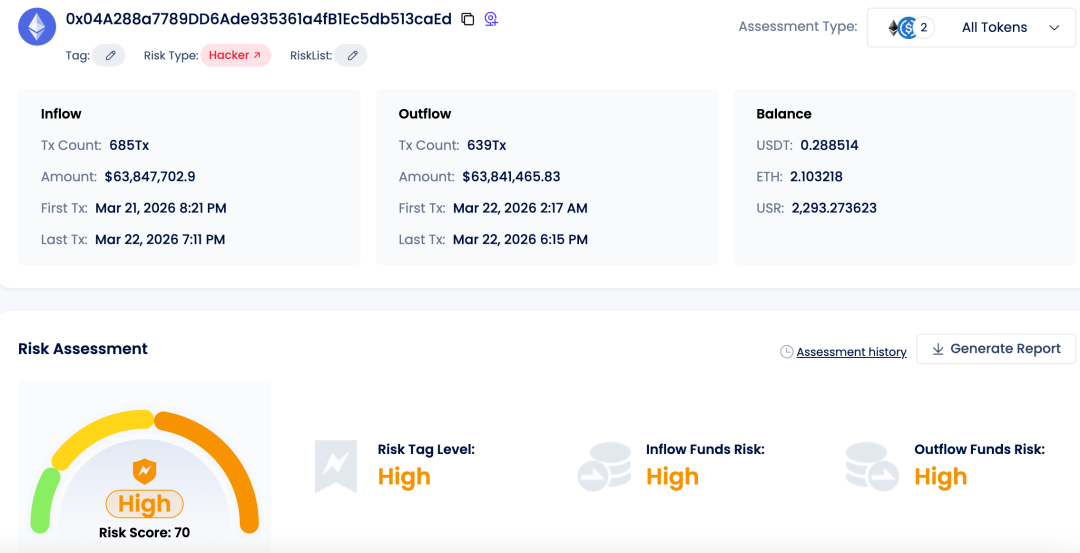This screenshot has height=553, width=1080.
Task: Open the Hacker risk type tag
Action: click(x=235, y=56)
